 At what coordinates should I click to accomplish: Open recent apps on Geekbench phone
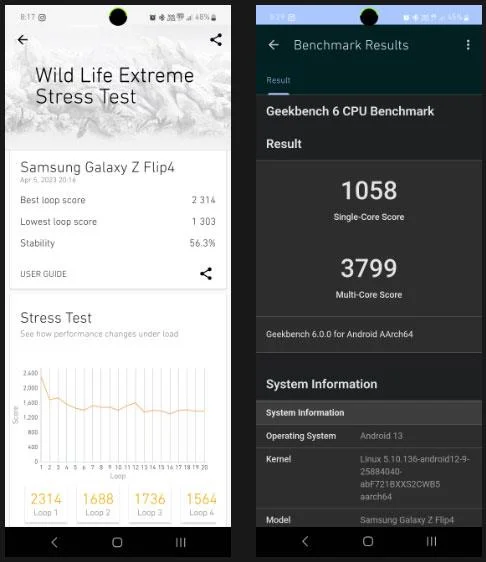[432, 541]
